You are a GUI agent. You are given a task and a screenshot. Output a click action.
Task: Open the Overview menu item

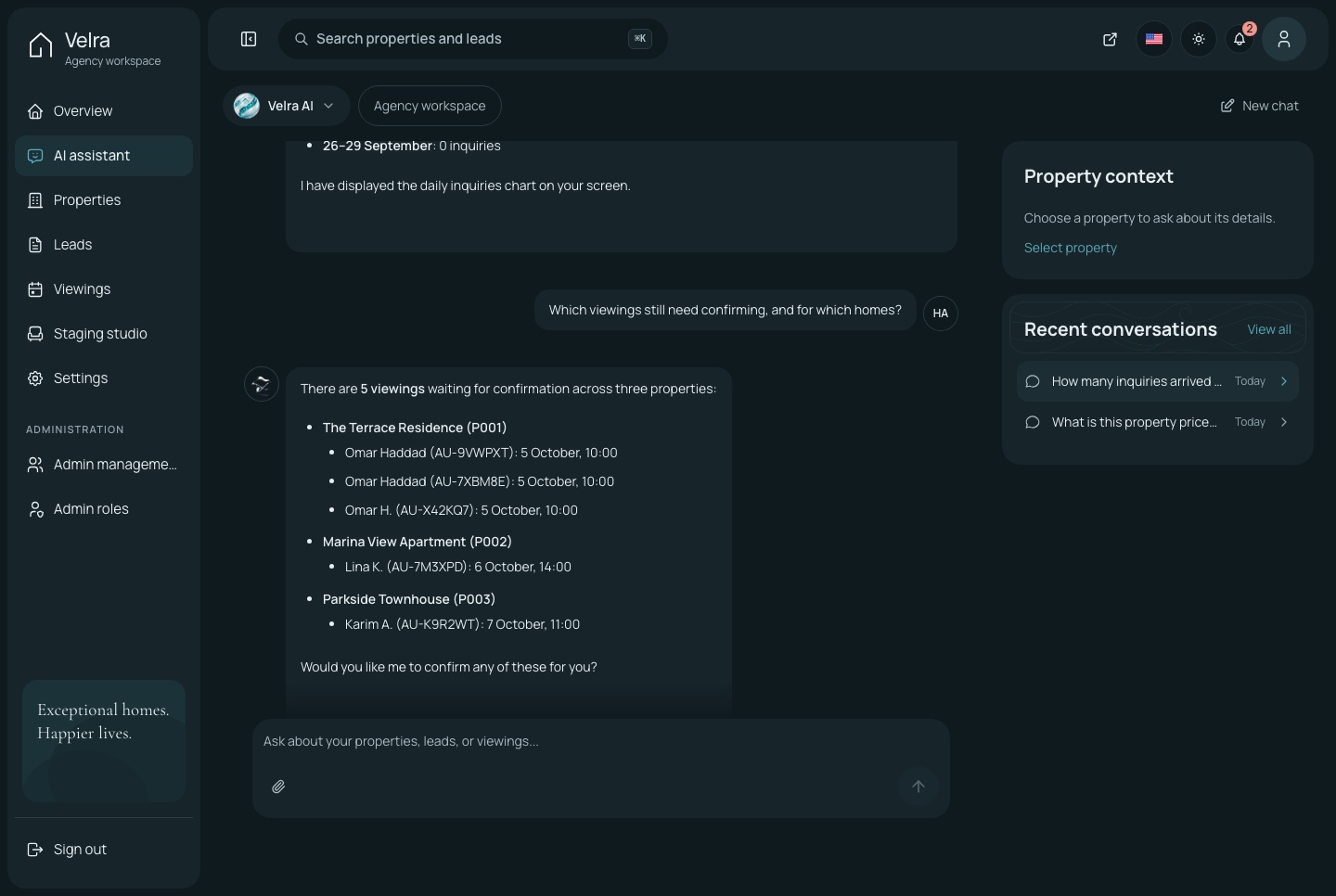(x=104, y=111)
